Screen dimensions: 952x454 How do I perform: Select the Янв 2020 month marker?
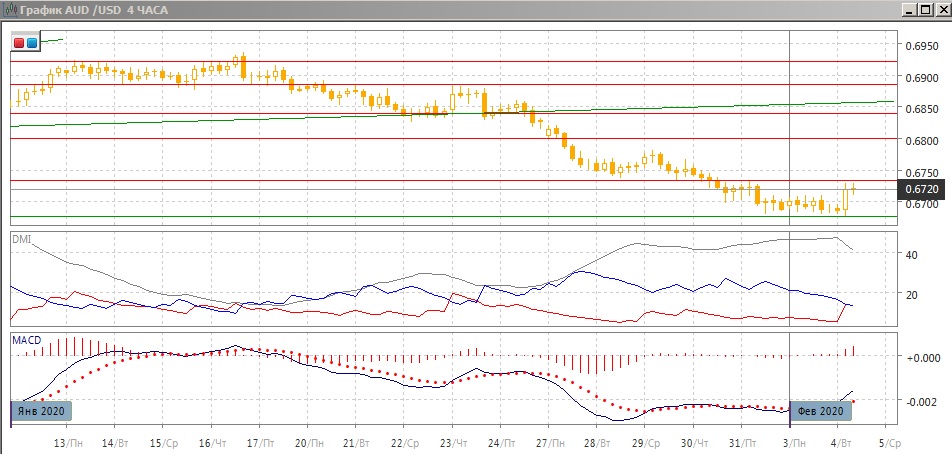(x=42, y=411)
